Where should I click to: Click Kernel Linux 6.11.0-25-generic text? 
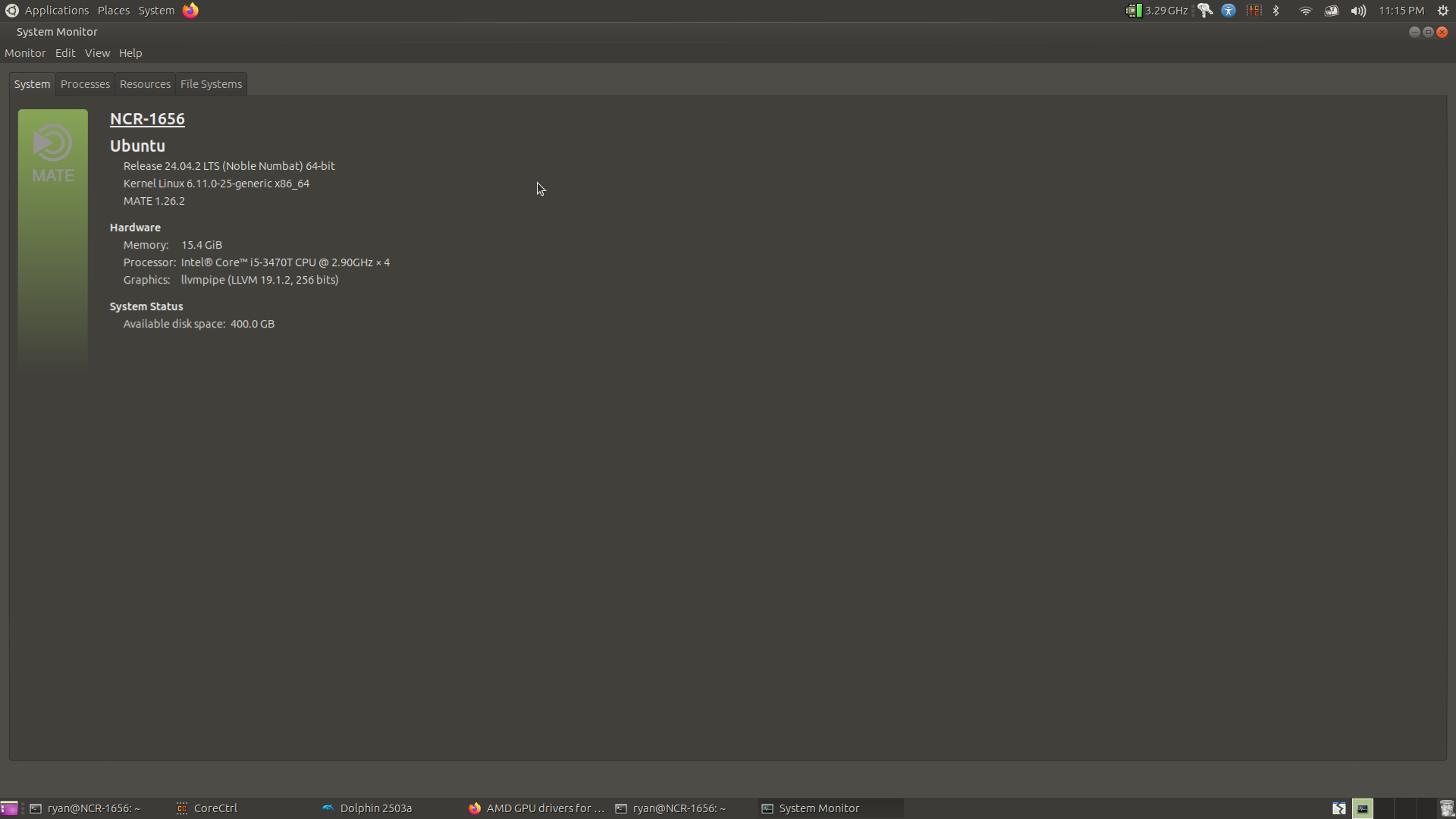(216, 184)
